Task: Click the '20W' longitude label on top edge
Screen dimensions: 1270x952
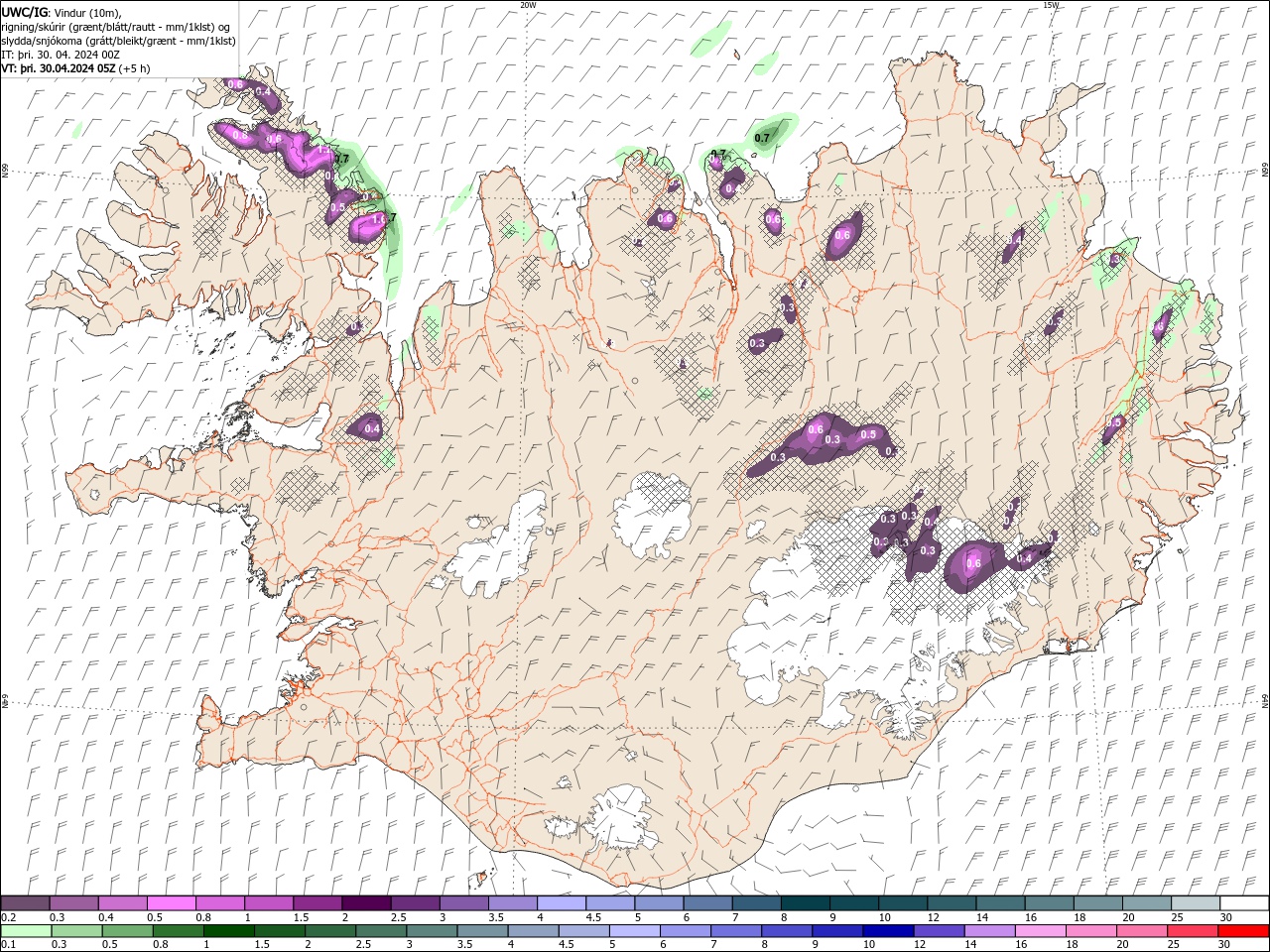Action: [528, 5]
